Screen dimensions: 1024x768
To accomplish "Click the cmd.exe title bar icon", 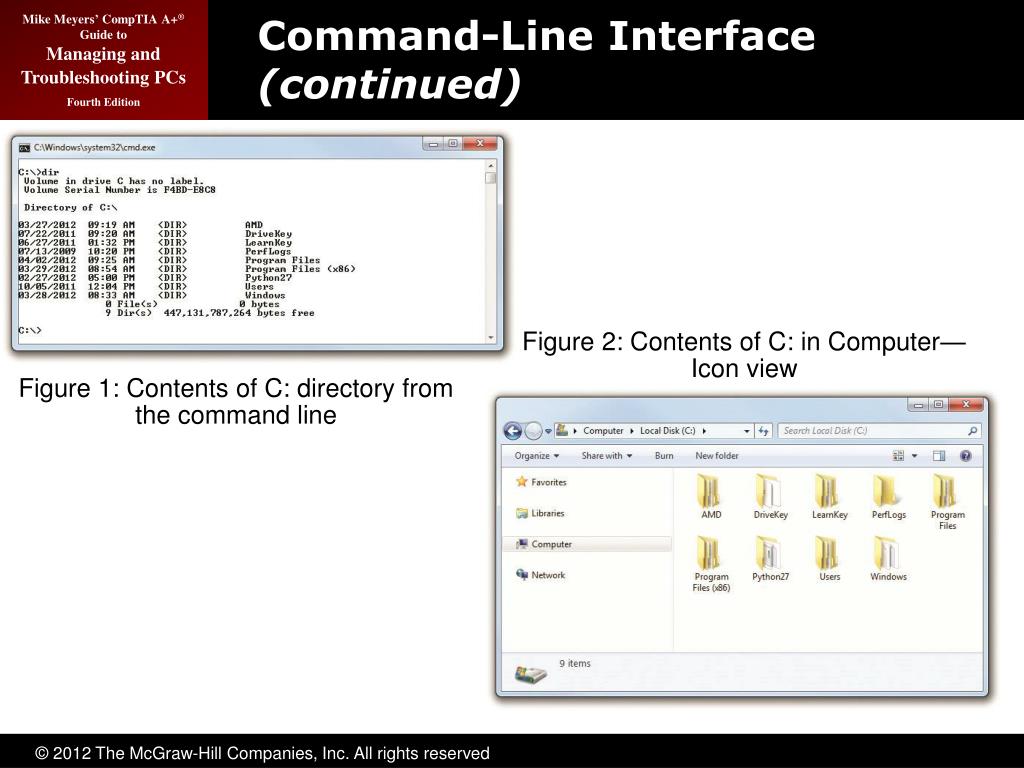I will click(x=24, y=148).
